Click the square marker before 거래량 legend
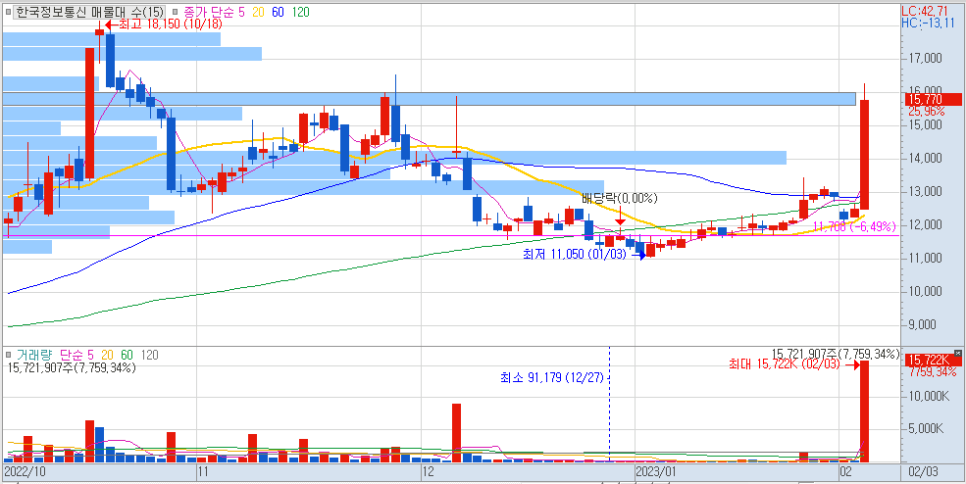 click(8, 355)
